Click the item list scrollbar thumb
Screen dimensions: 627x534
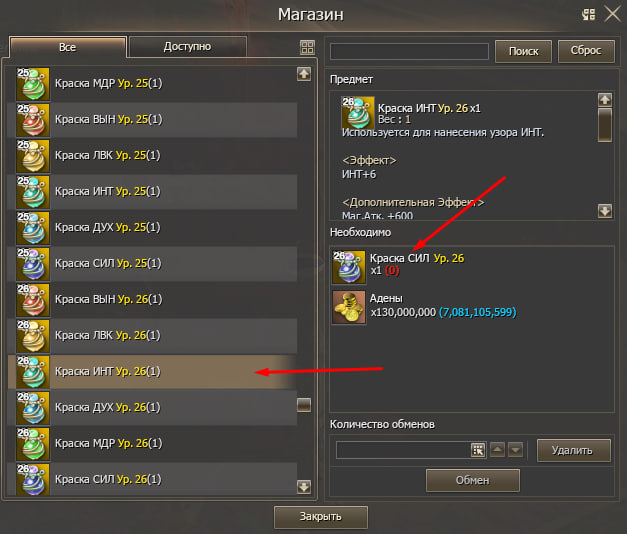pyautogui.click(x=304, y=405)
